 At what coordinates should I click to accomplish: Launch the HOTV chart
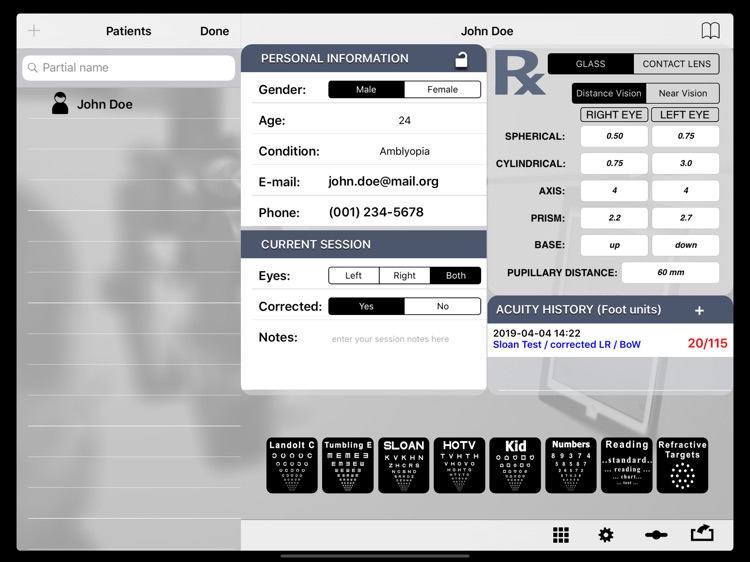pyautogui.click(x=459, y=465)
